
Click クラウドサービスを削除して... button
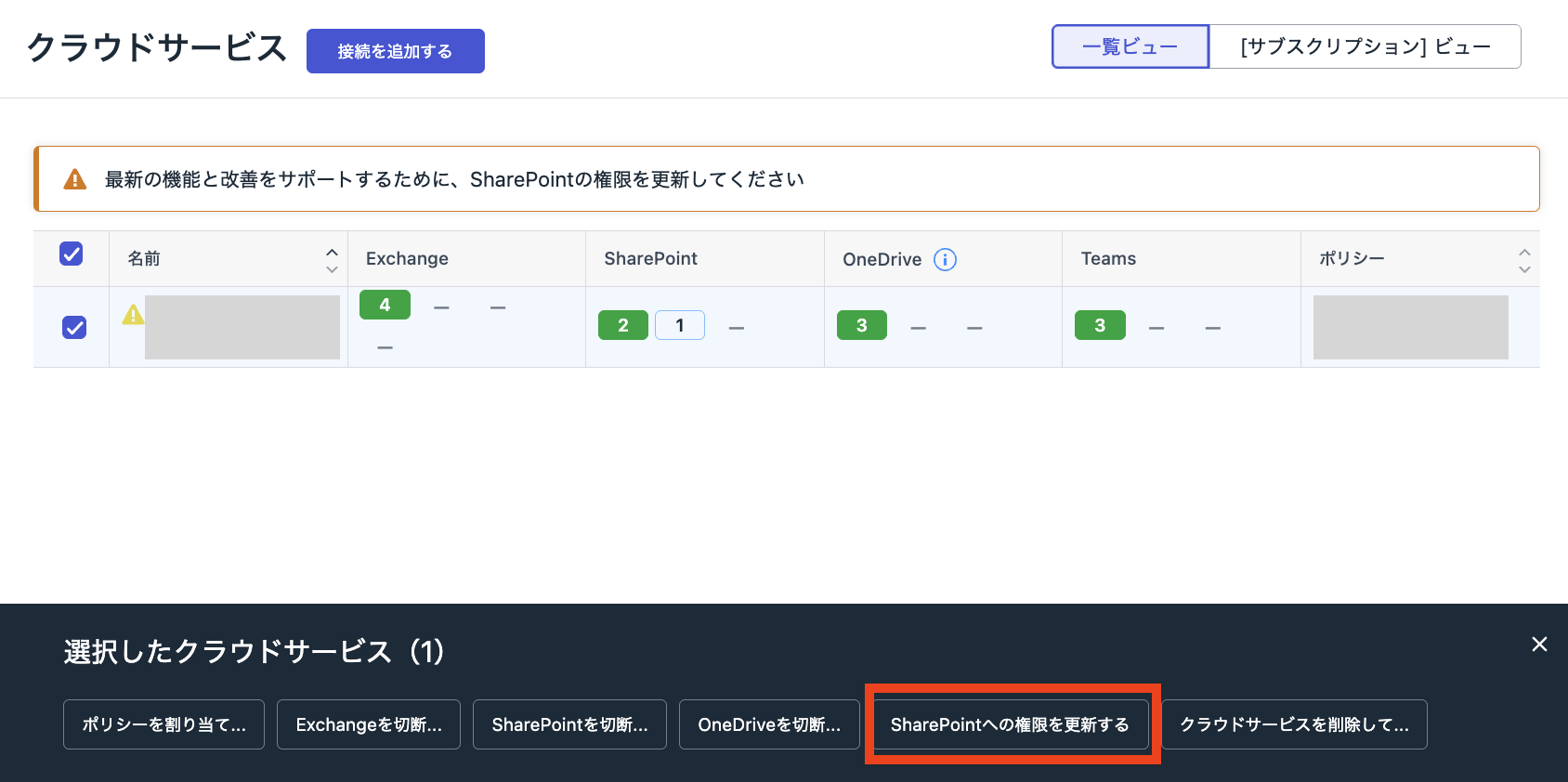[1294, 724]
